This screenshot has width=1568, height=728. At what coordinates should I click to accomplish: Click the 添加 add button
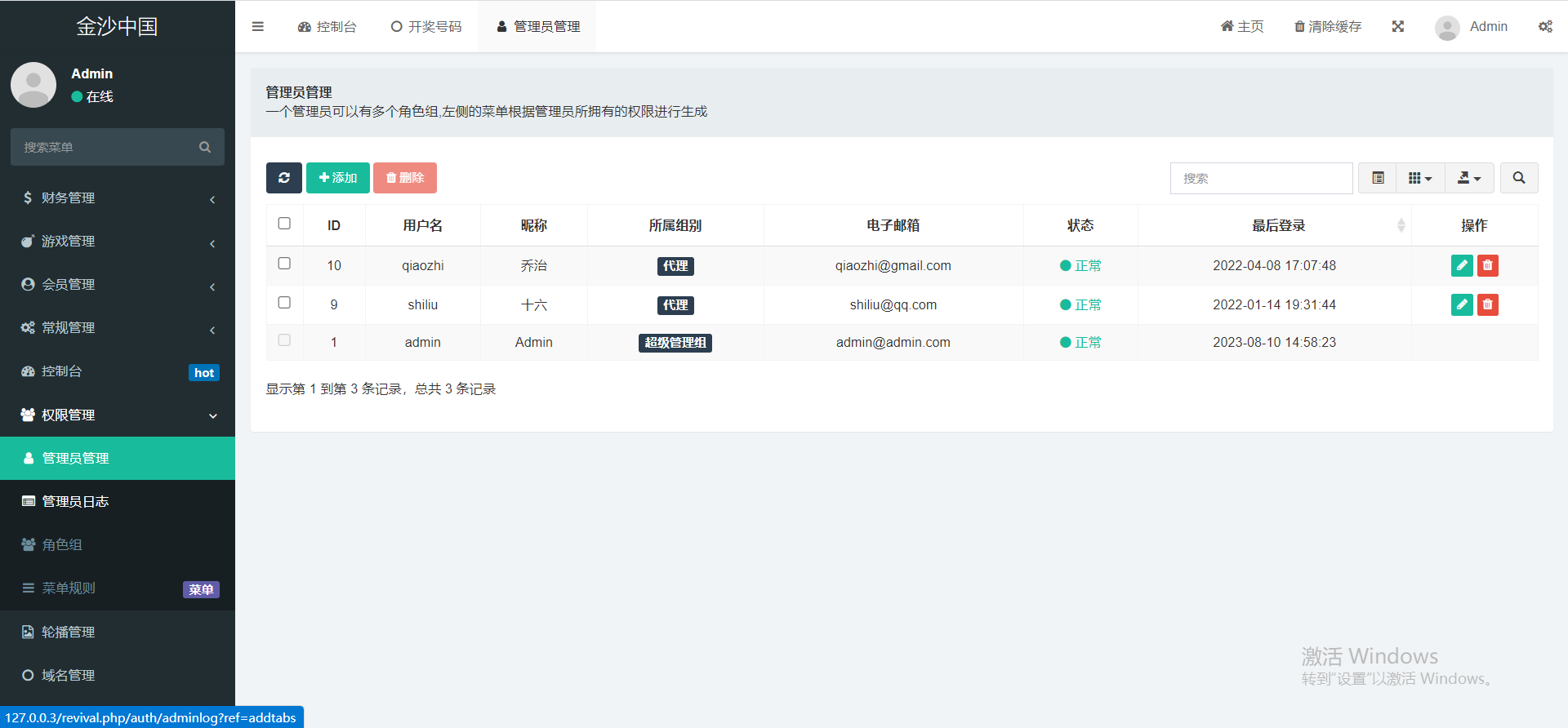[x=338, y=178]
